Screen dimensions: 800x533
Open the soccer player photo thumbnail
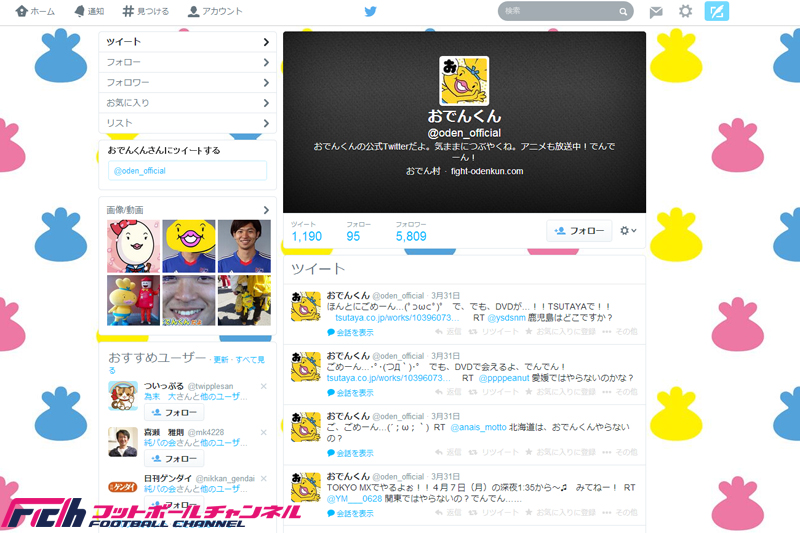tap(244, 246)
